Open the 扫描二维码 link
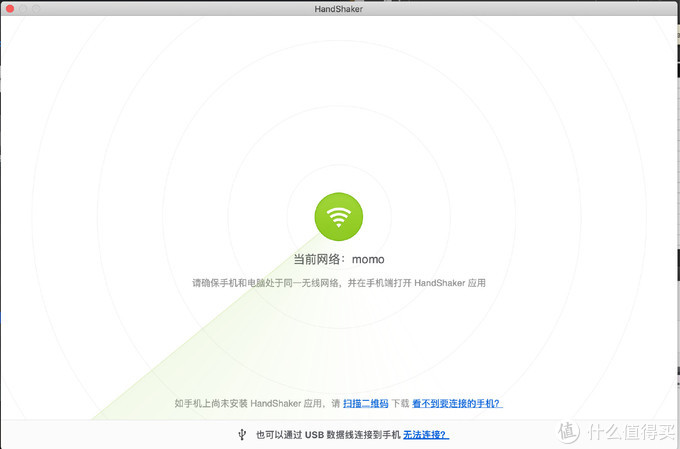The width and height of the screenshot is (680, 449). pos(366,403)
